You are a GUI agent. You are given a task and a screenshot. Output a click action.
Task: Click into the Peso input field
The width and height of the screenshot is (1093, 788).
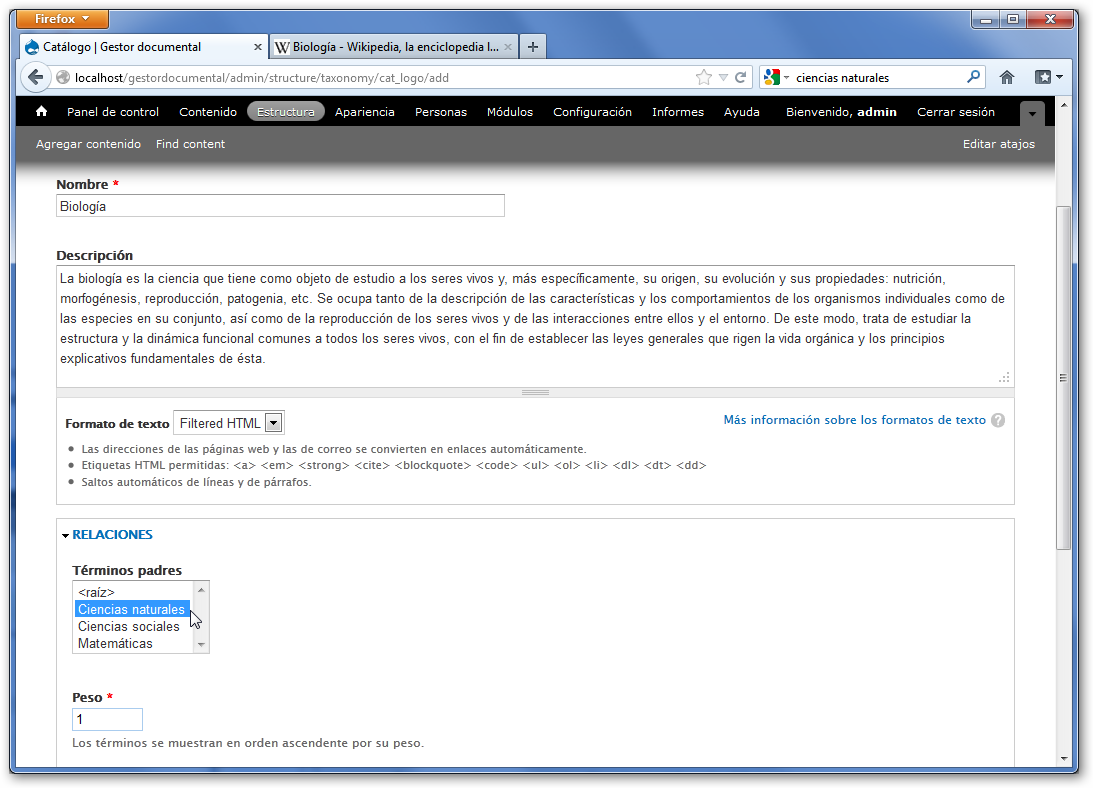(x=108, y=720)
